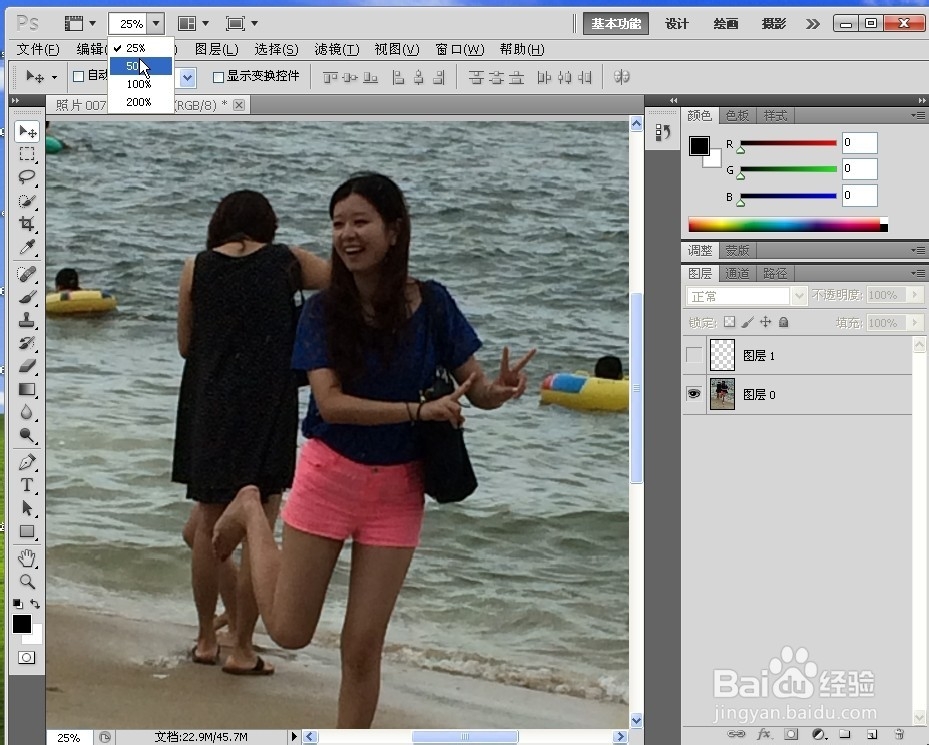The width and height of the screenshot is (929, 745).
Task: Select the Blur tool
Action: pos(27,413)
